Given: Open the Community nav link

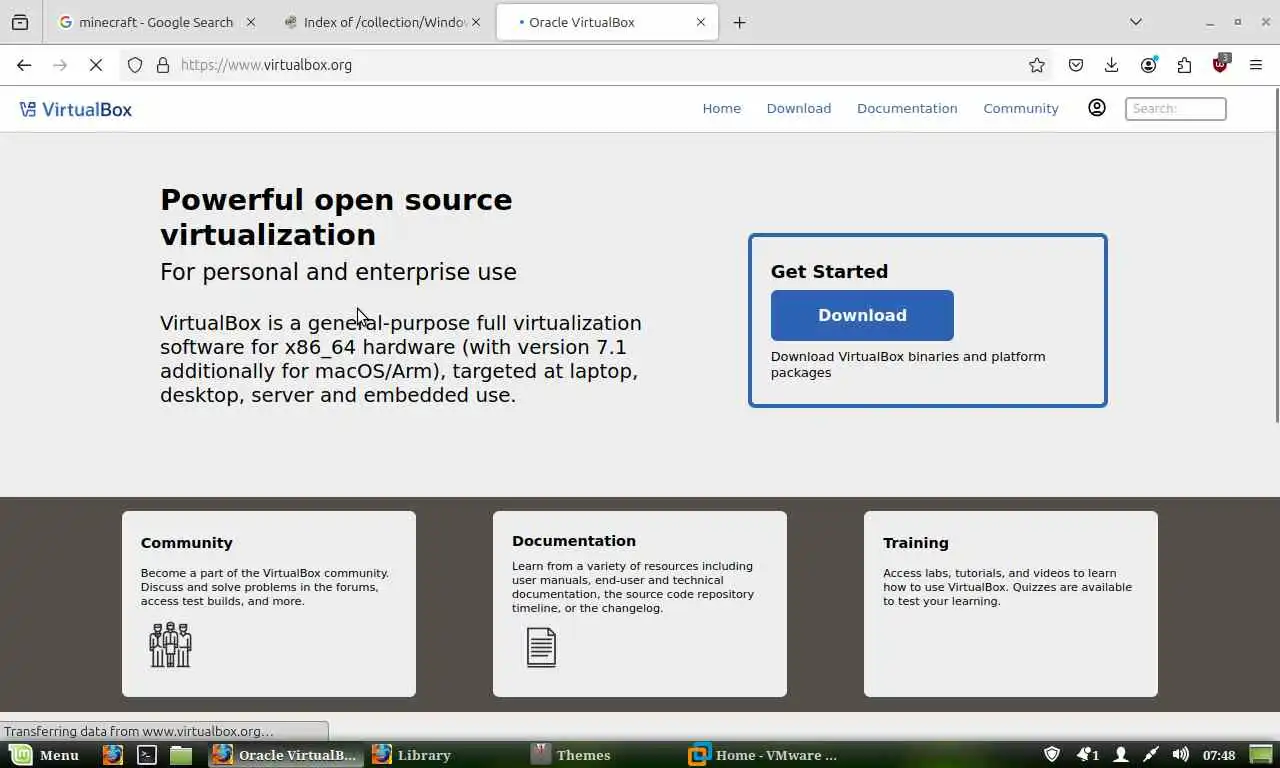Looking at the screenshot, I should tap(1020, 108).
